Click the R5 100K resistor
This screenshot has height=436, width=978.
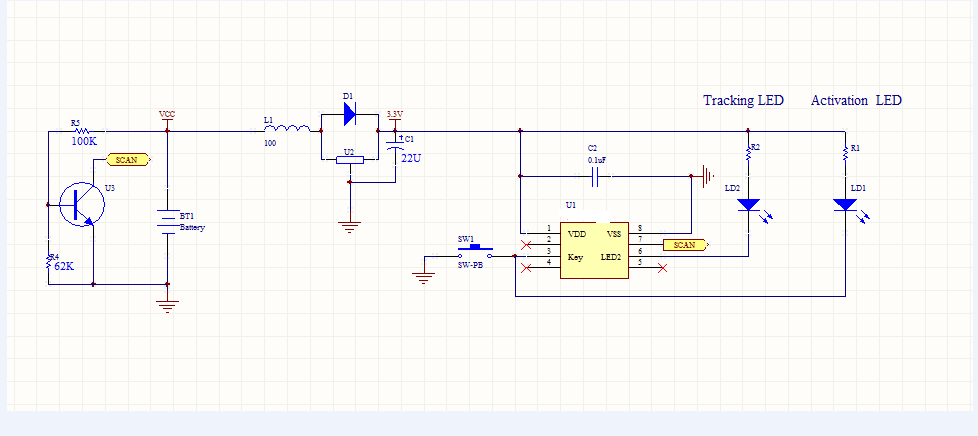click(80, 130)
